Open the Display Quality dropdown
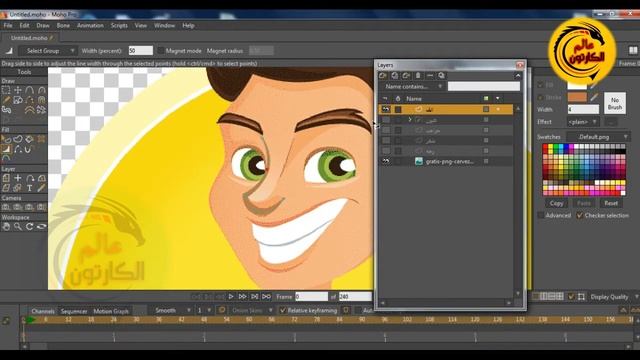The image size is (640, 360). pyautogui.click(x=614, y=297)
